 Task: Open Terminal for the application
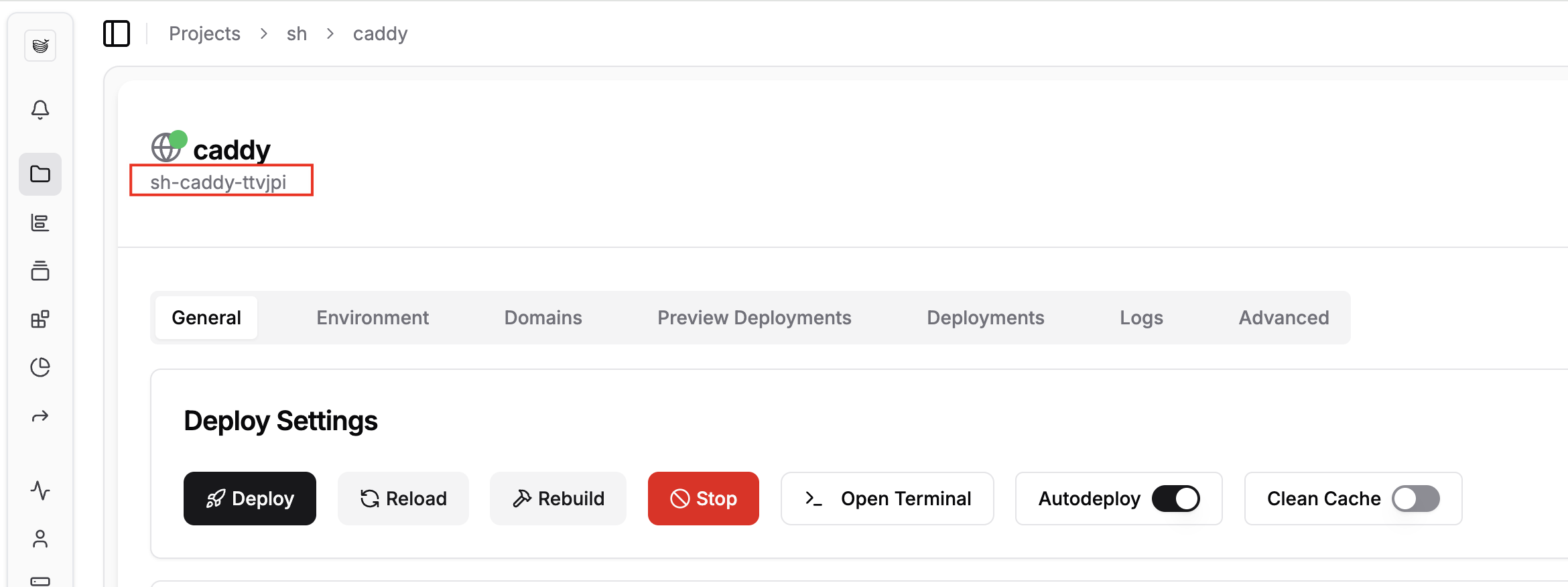click(x=887, y=499)
